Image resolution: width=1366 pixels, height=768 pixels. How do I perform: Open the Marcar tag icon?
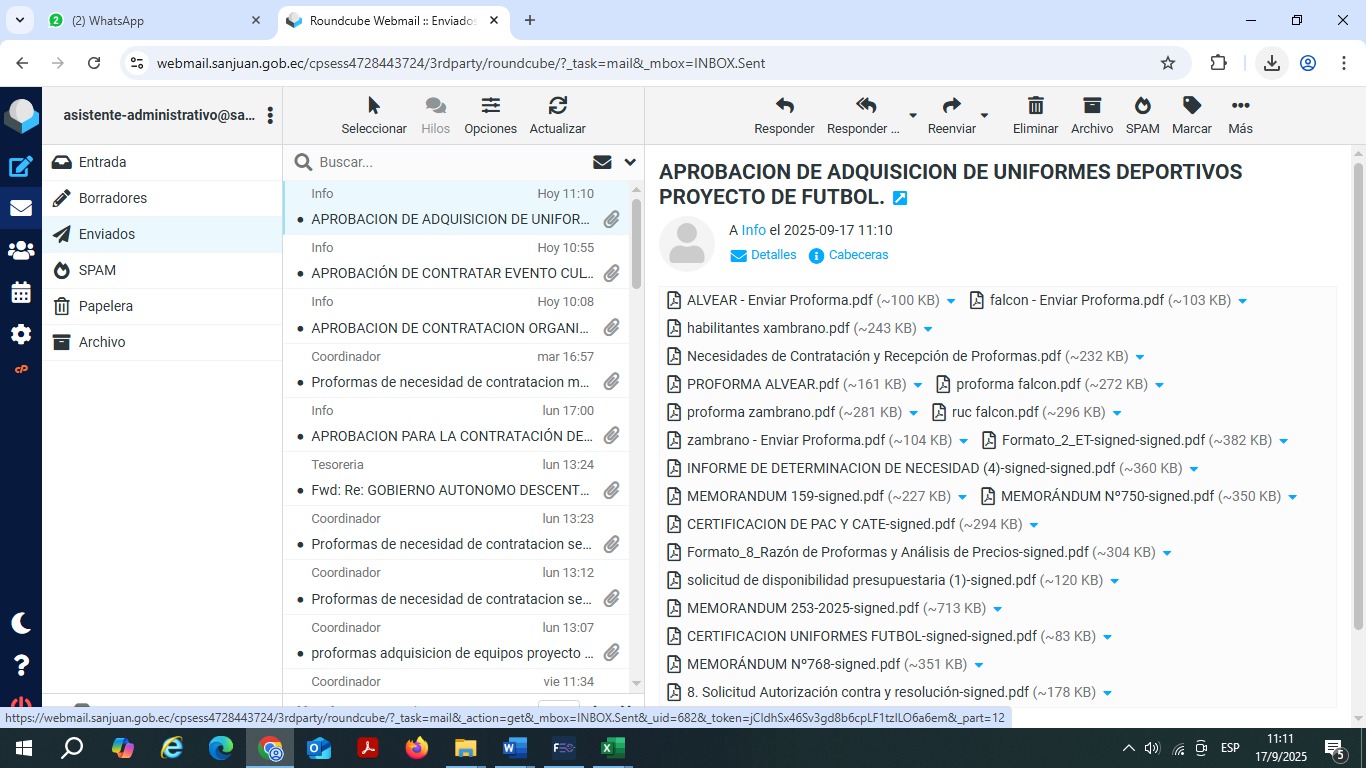pos(1191,107)
